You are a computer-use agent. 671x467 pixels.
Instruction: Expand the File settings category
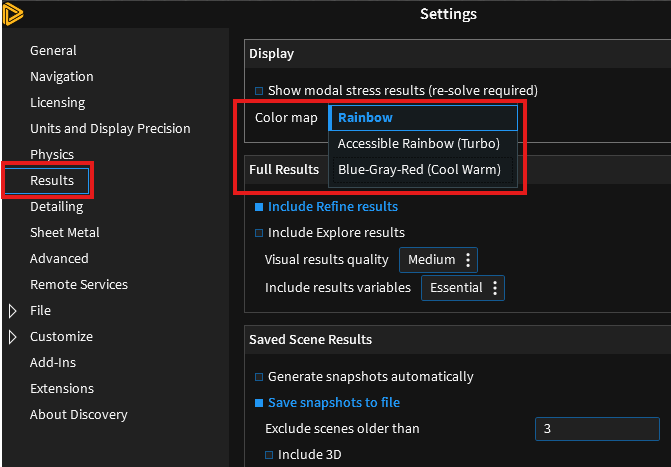tap(13, 311)
